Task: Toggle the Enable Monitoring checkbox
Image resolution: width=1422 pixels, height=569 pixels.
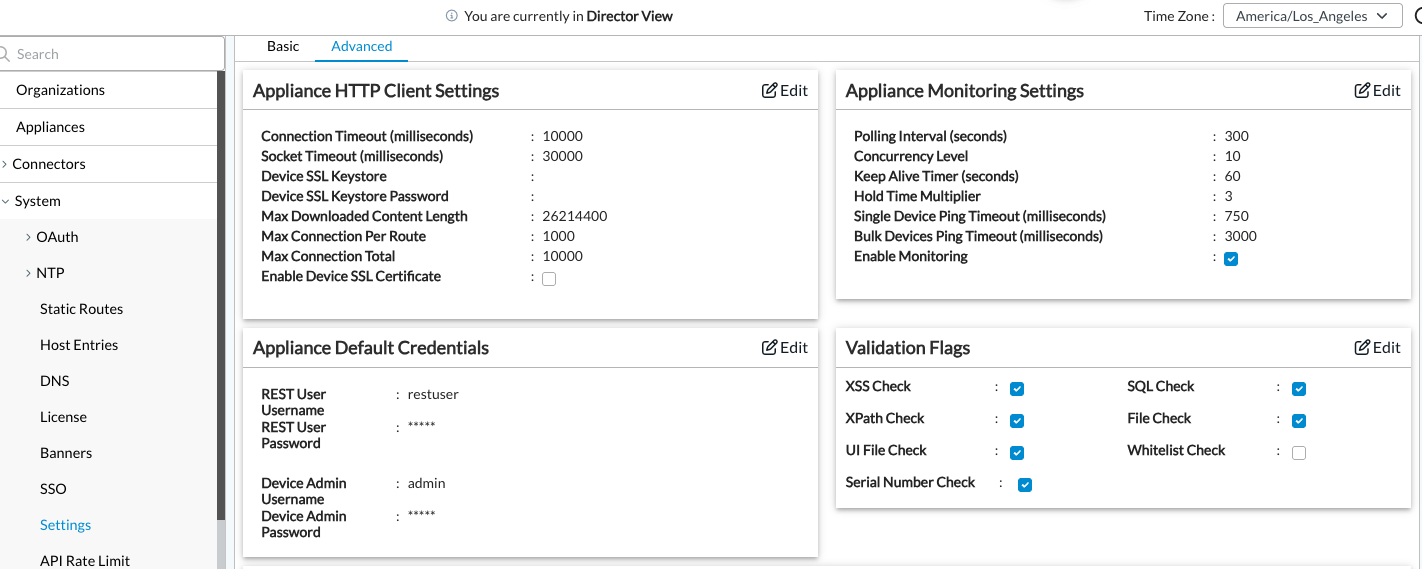Action: 1231,259
